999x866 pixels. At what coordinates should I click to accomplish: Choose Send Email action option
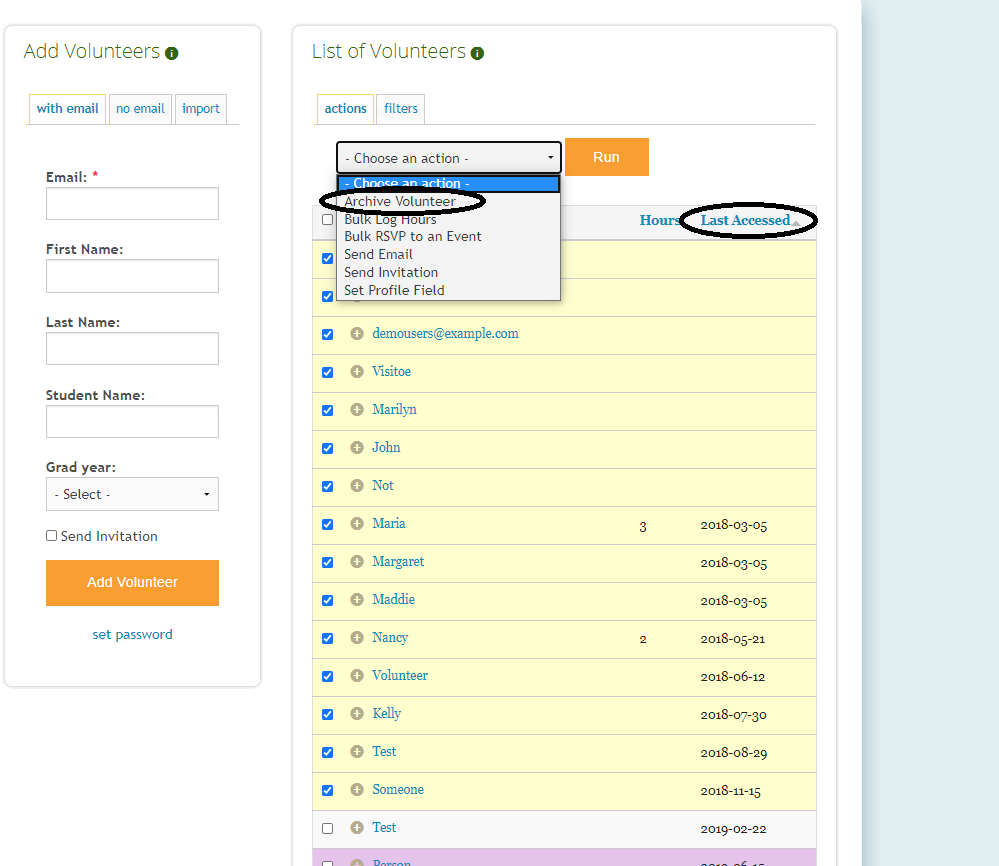coord(449,254)
